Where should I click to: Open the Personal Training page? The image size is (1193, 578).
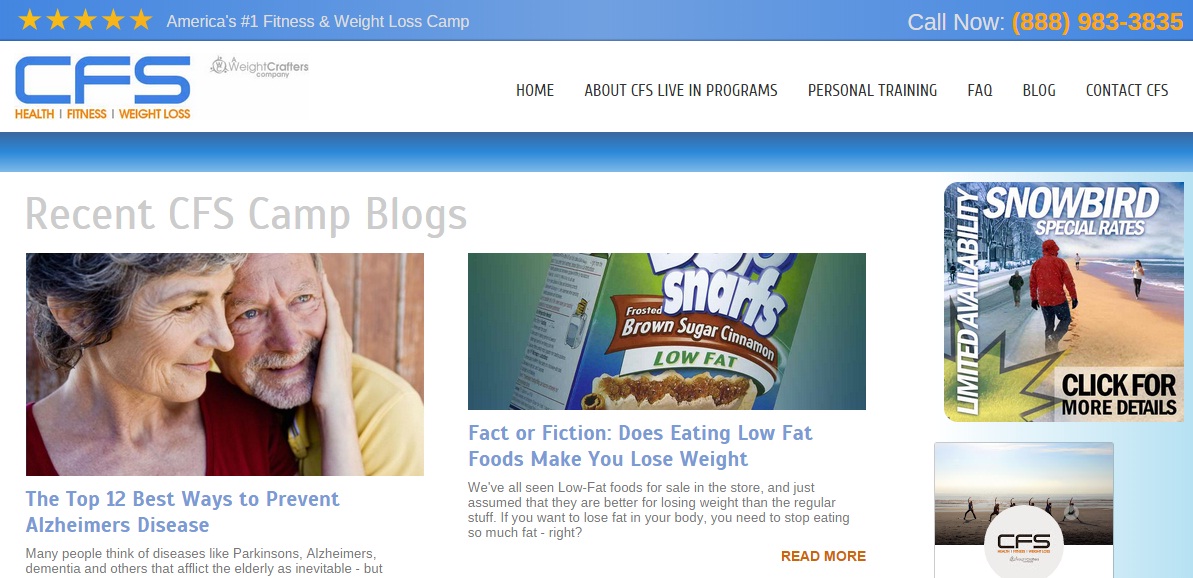pos(873,91)
